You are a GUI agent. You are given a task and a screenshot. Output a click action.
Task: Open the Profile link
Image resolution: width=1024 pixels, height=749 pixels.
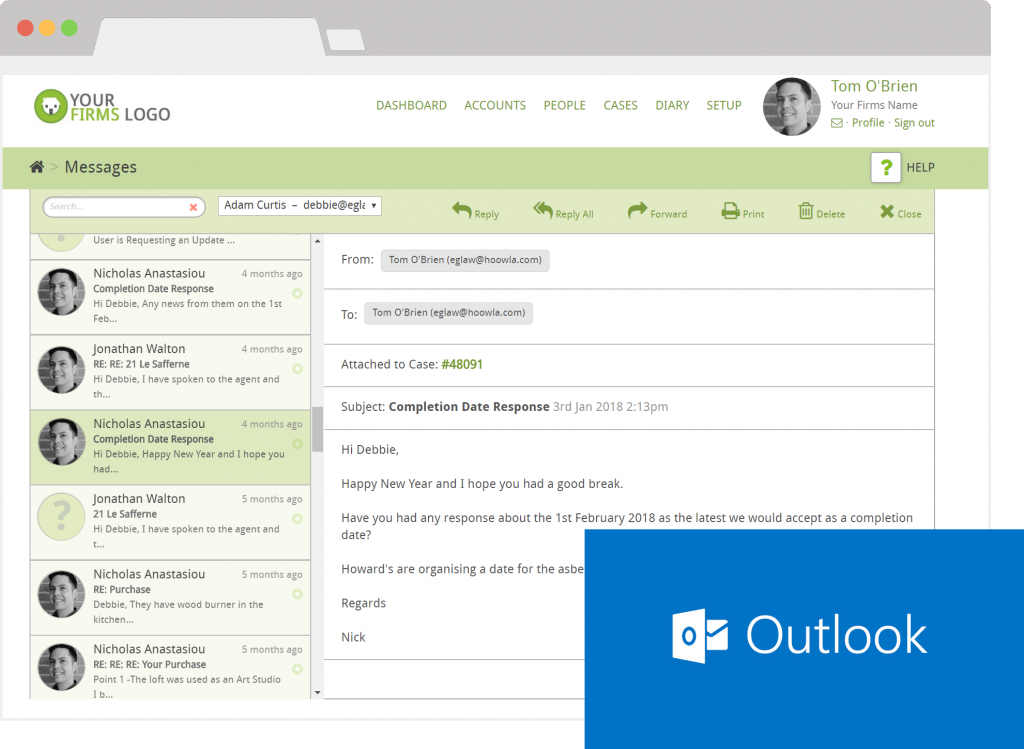click(x=868, y=123)
